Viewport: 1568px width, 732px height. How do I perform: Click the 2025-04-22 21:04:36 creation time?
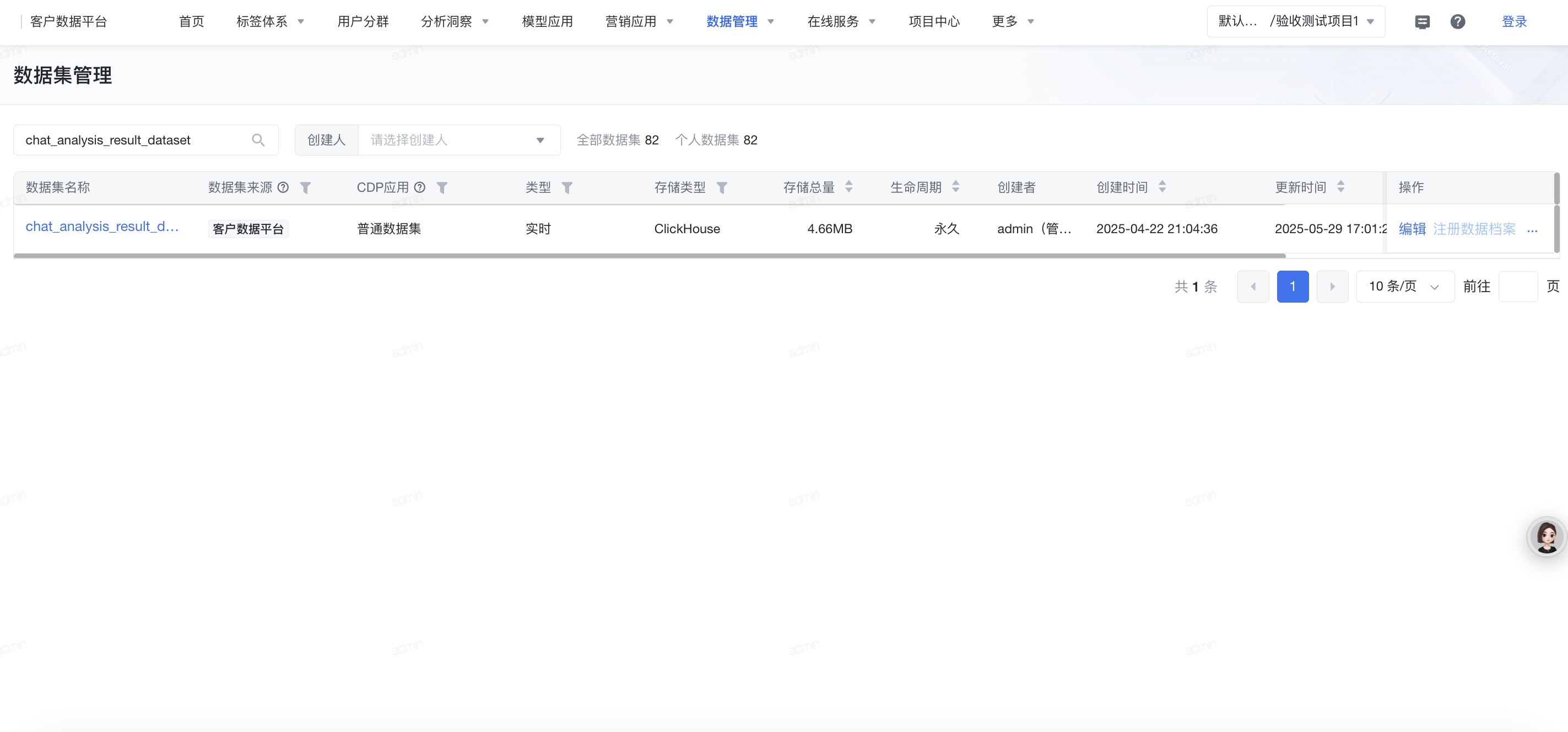click(x=1156, y=229)
